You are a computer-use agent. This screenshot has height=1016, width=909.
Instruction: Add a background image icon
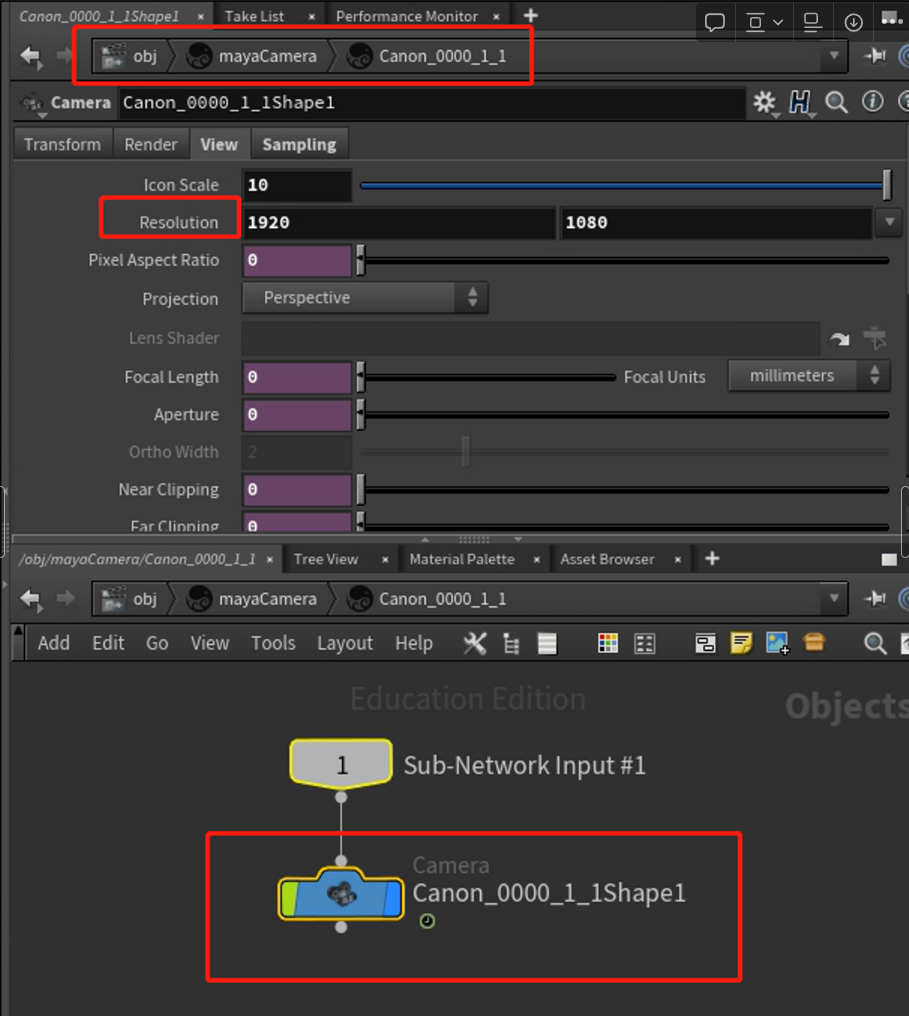coord(777,643)
